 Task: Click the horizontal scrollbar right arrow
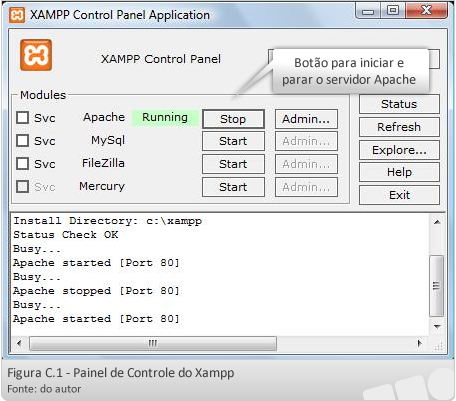coord(419,343)
